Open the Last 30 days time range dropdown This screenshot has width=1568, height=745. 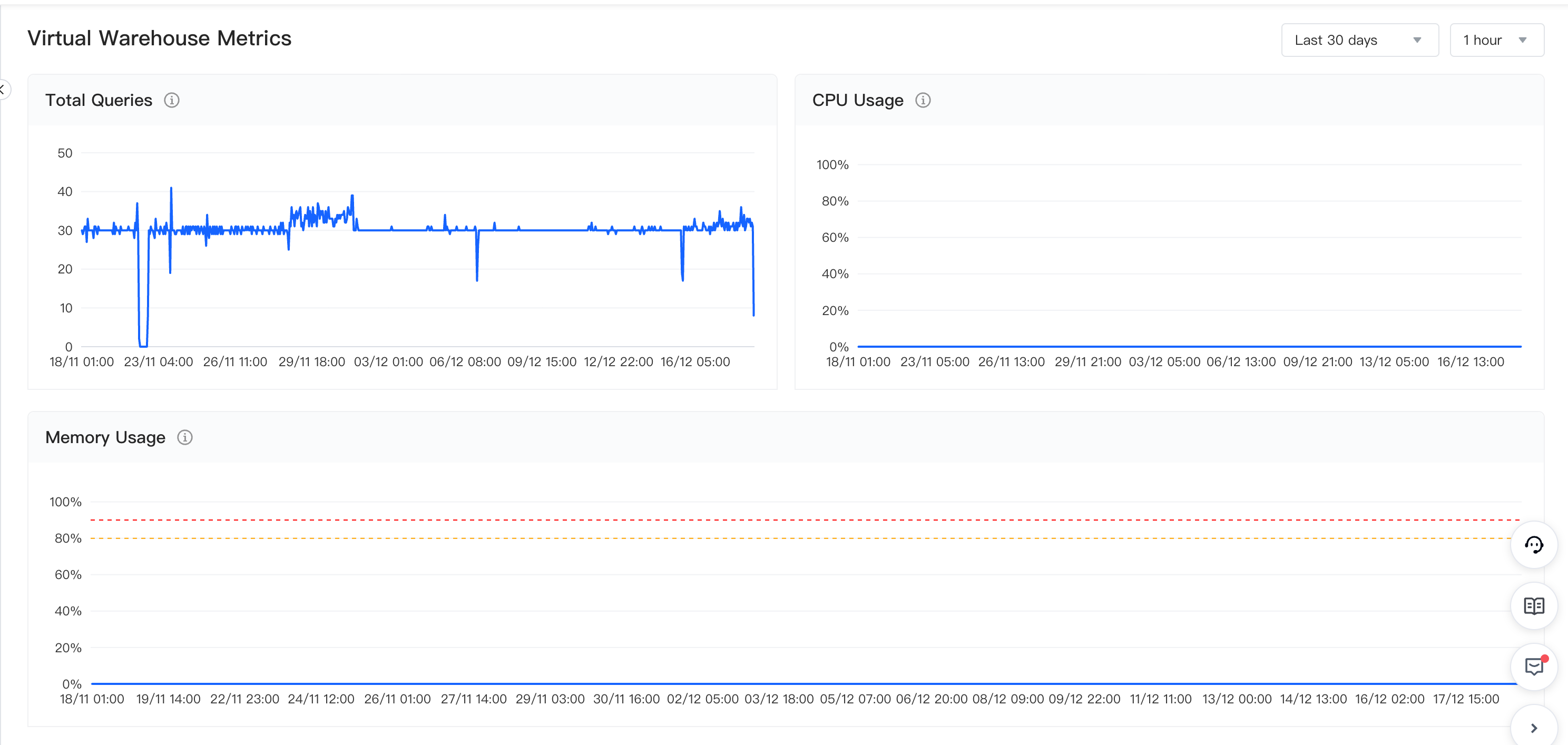click(1359, 40)
